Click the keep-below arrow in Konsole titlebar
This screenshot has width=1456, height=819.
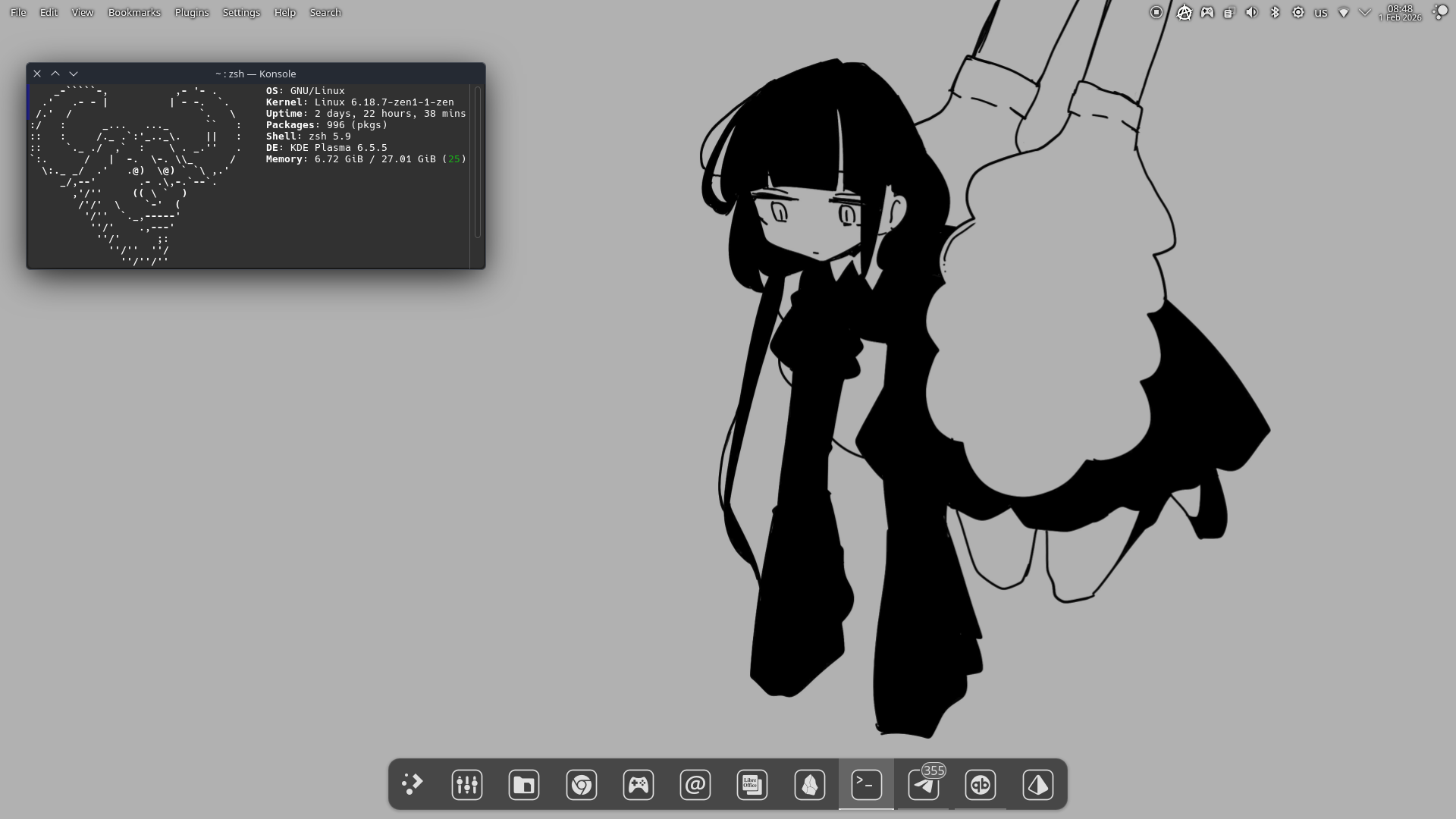[x=74, y=74]
